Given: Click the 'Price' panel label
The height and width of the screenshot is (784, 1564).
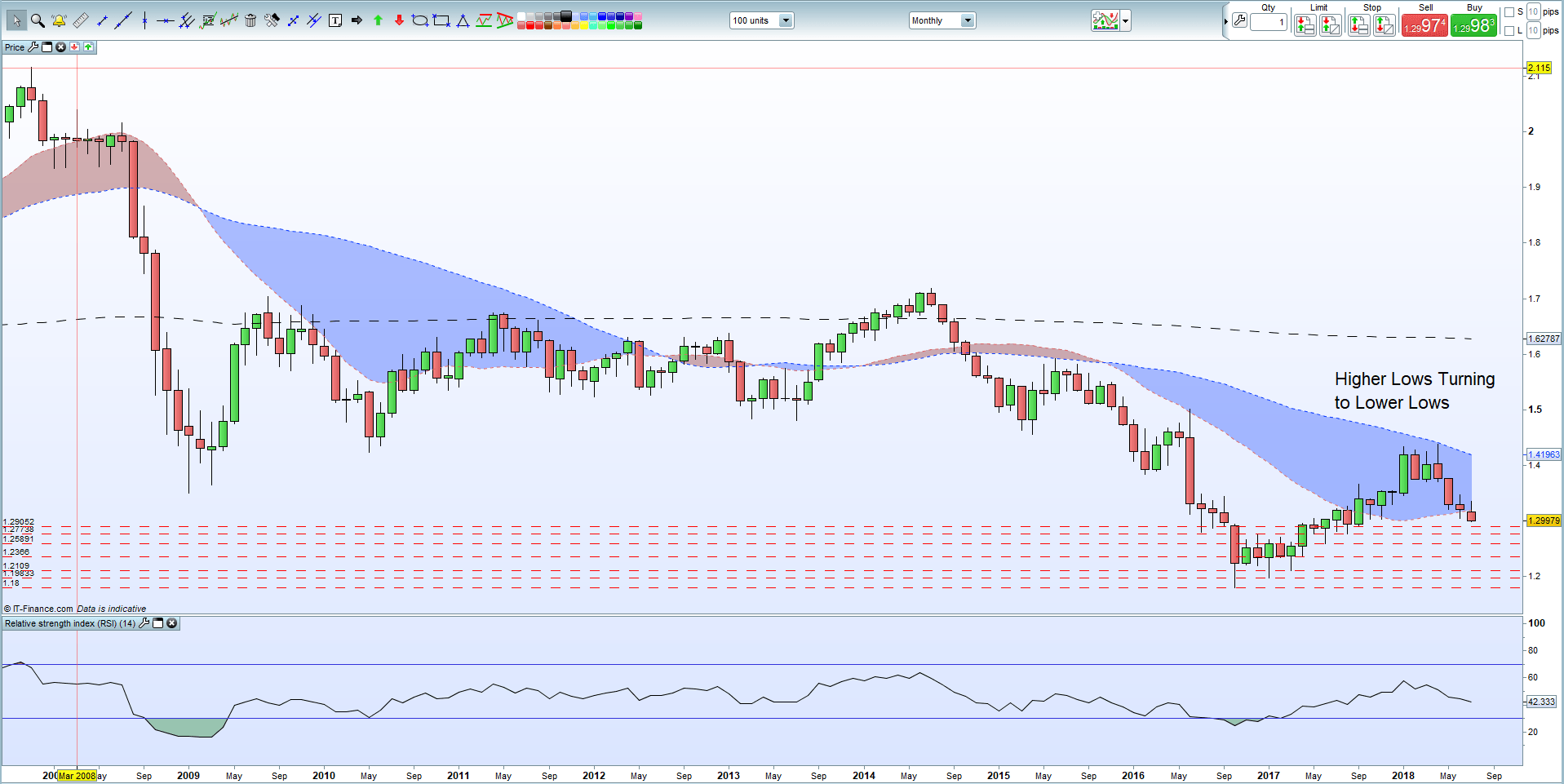Looking at the screenshot, I should coord(15,47).
